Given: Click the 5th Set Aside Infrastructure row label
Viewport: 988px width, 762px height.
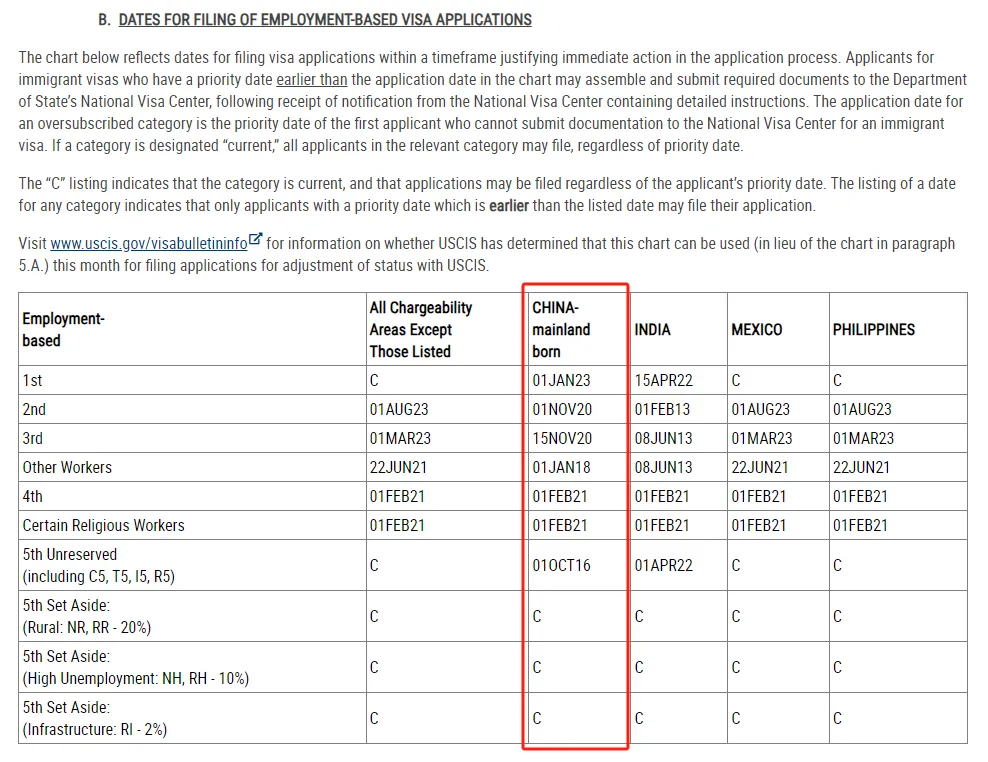Looking at the screenshot, I should coord(94,718).
